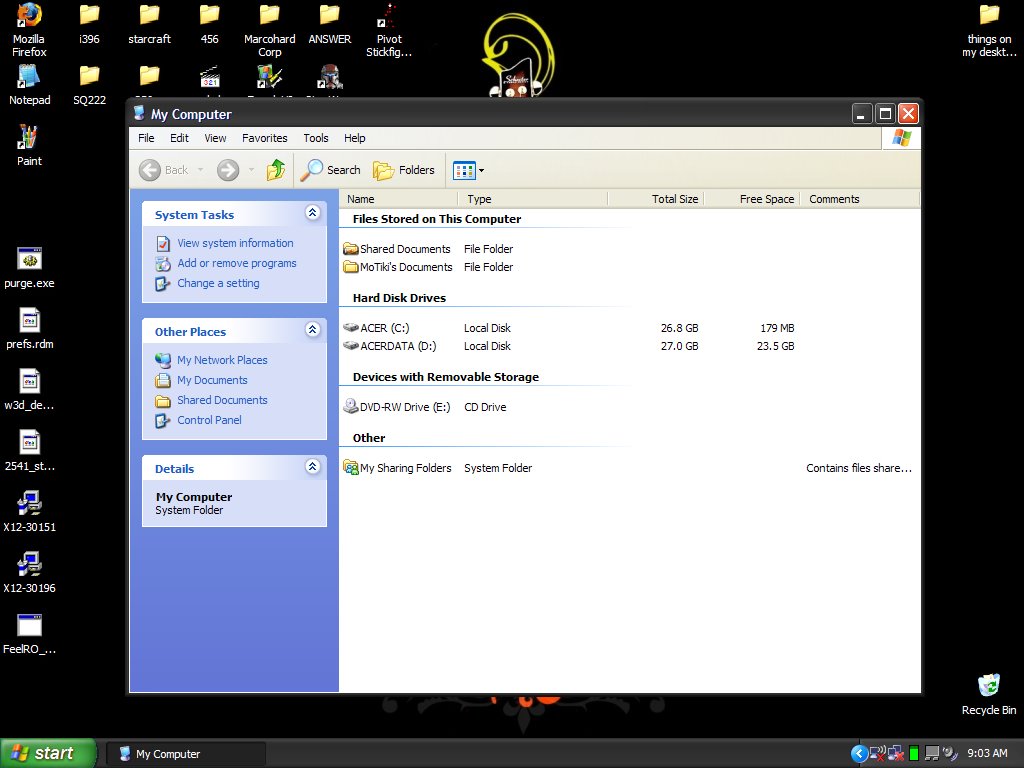Collapse the Other Places panel
The height and width of the screenshot is (768, 1024).
pyautogui.click(x=312, y=330)
